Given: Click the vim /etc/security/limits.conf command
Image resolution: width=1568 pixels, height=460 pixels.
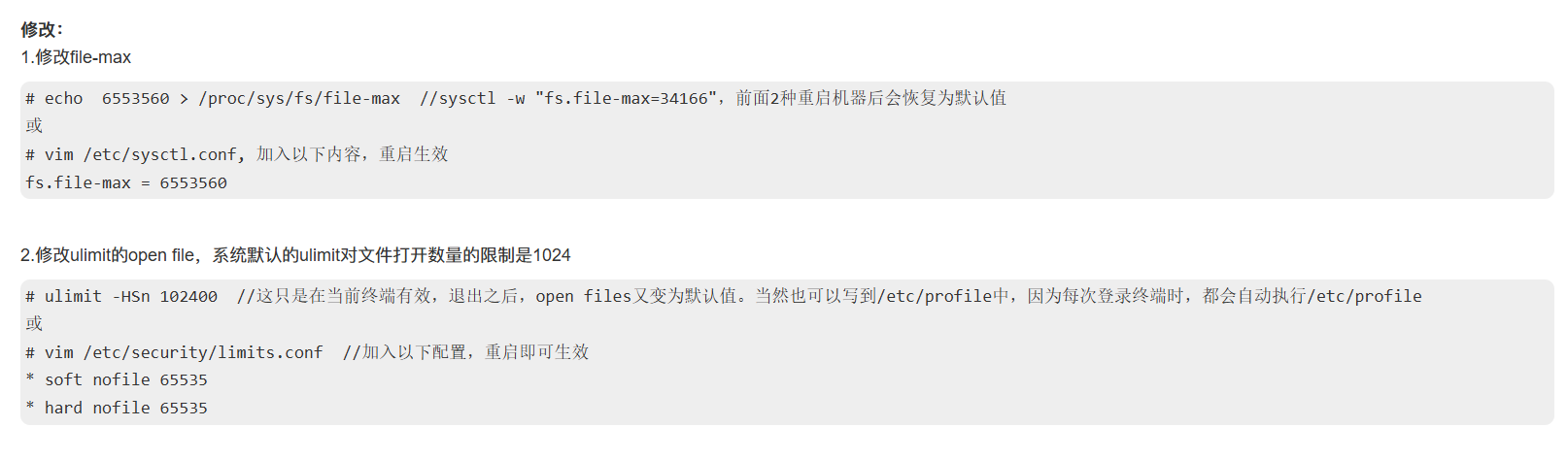Looking at the screenshot, I should [174, 352].
